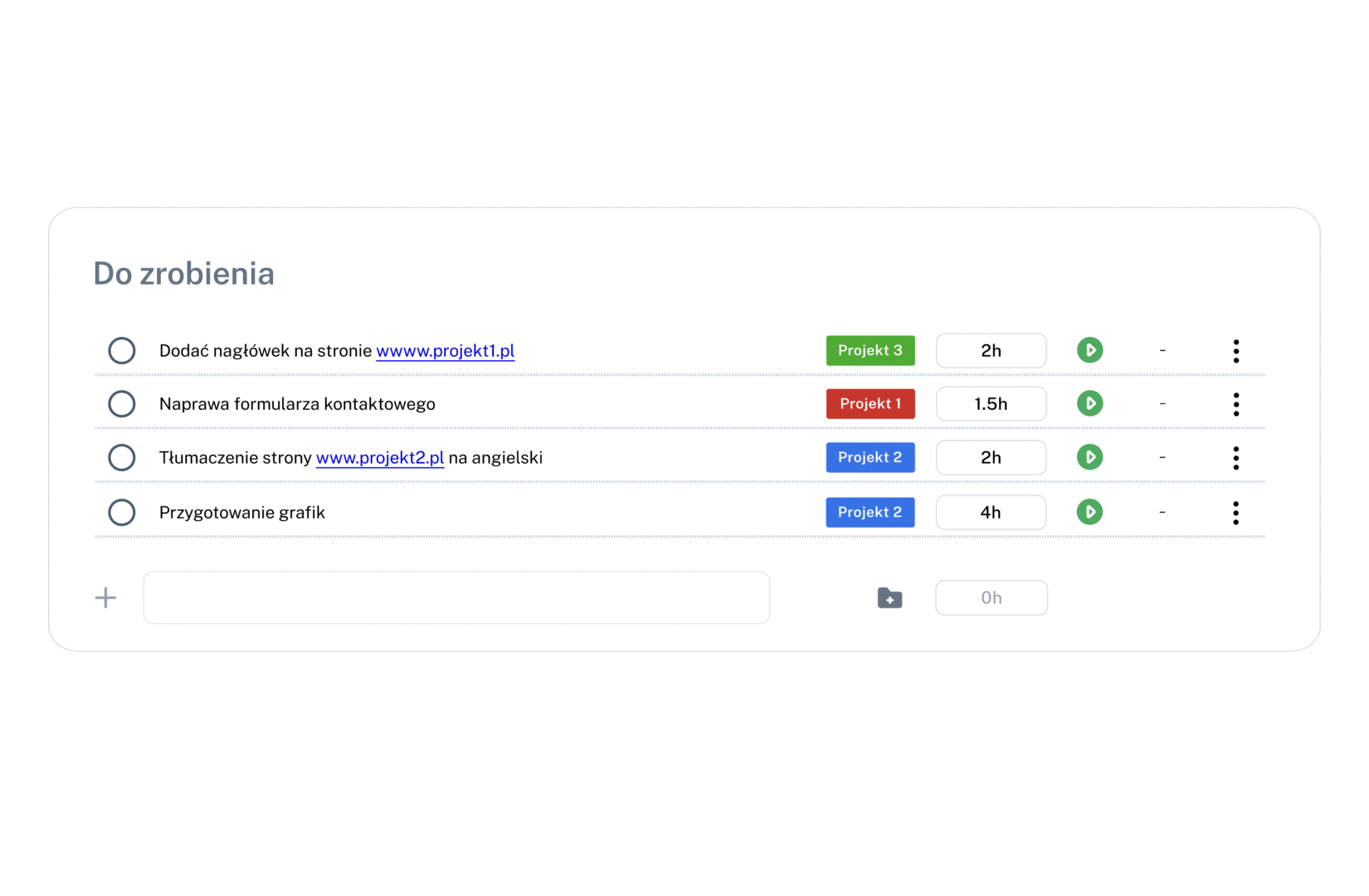
Task: Complete the Tłumaczenie strony task circle
Action: pyautogui.click(x=122, y=457)
